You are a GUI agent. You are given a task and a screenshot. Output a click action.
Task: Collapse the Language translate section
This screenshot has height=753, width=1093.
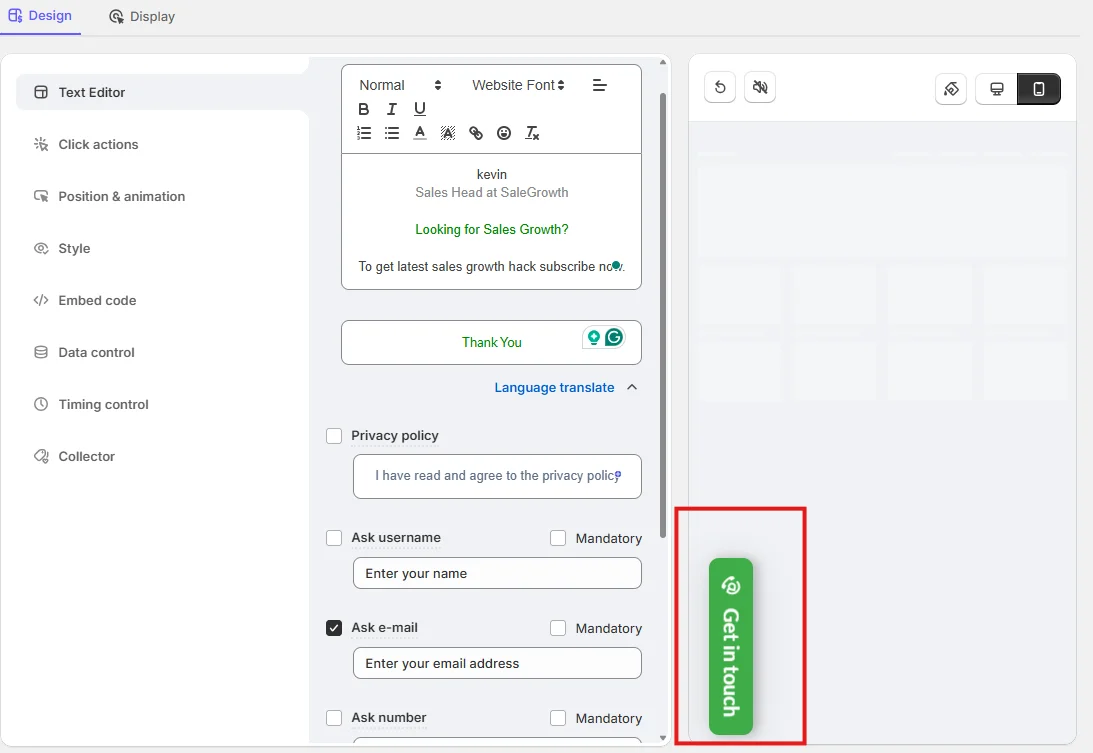631,388
